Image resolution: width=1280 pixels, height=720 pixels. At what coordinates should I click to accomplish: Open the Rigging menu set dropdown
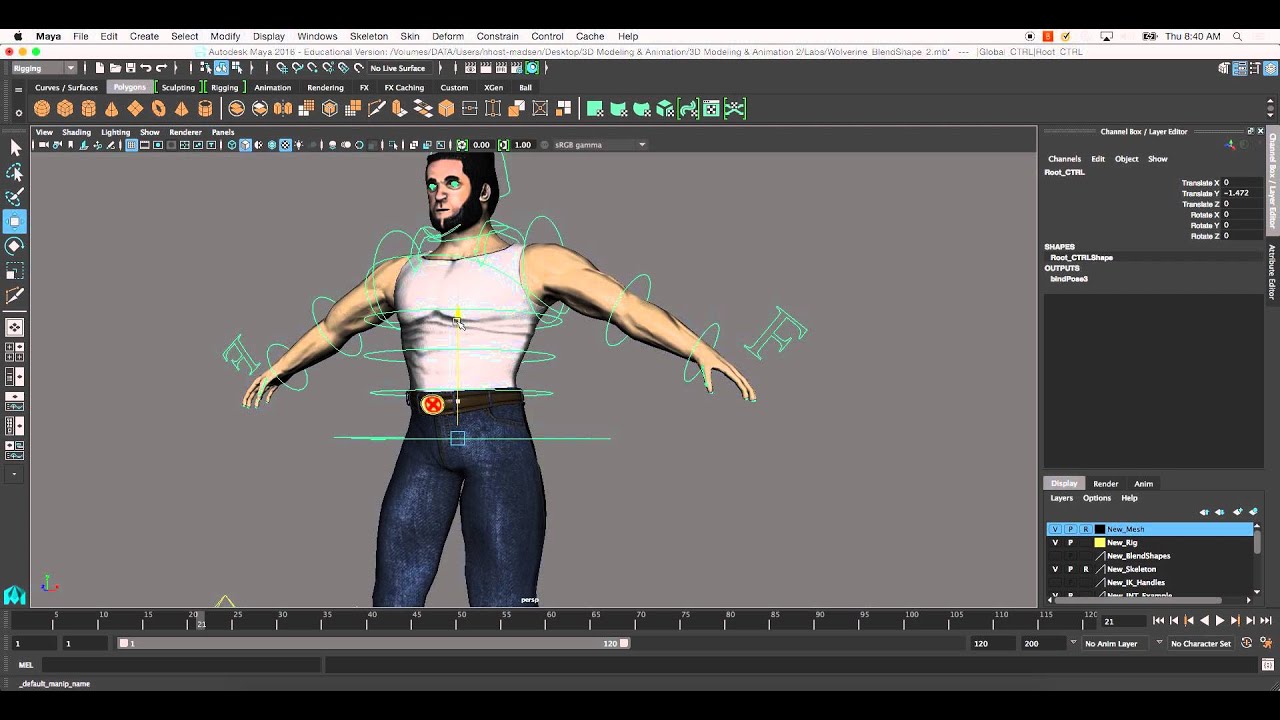click(44, 68)
